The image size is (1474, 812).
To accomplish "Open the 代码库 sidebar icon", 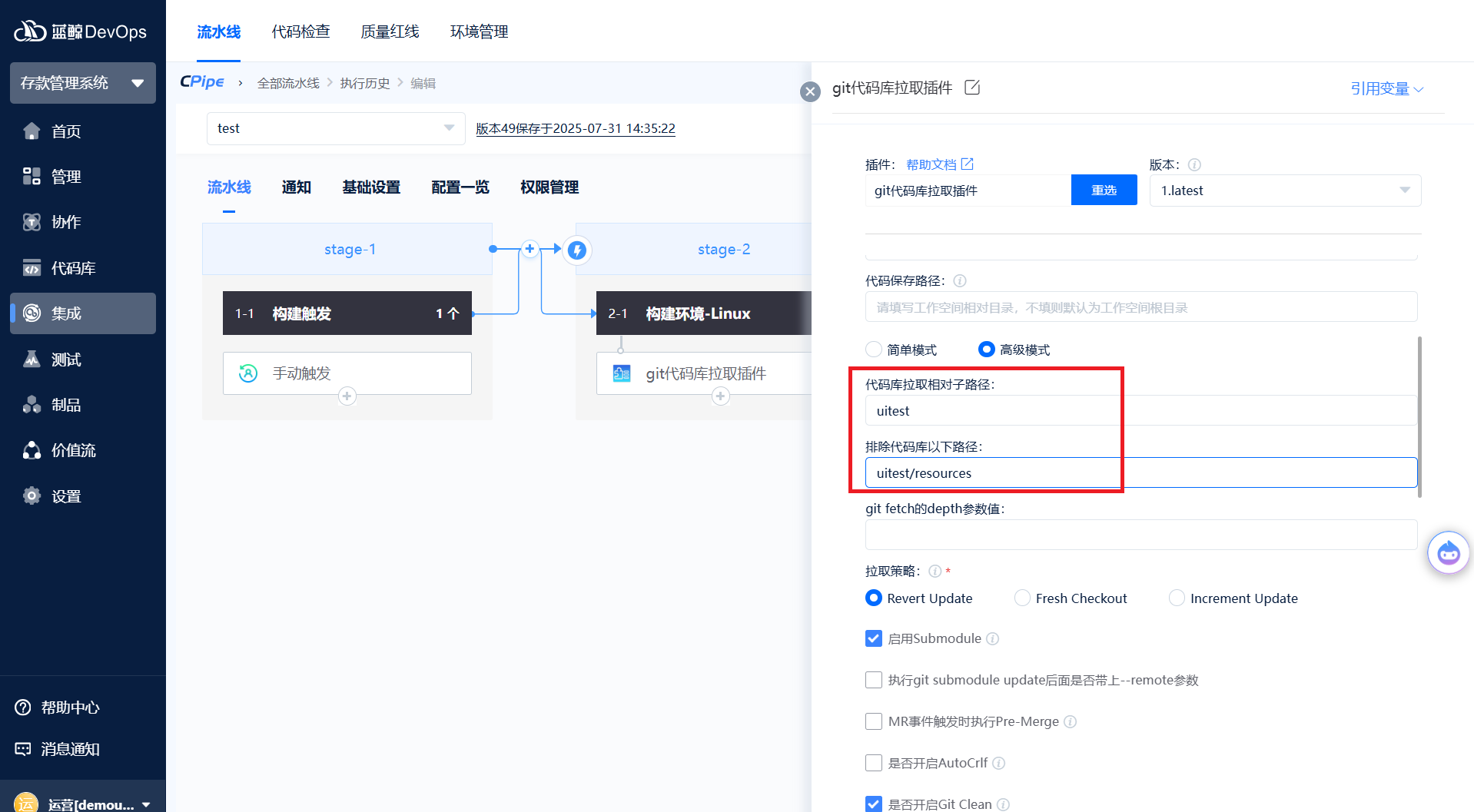I will coord(32,268).
